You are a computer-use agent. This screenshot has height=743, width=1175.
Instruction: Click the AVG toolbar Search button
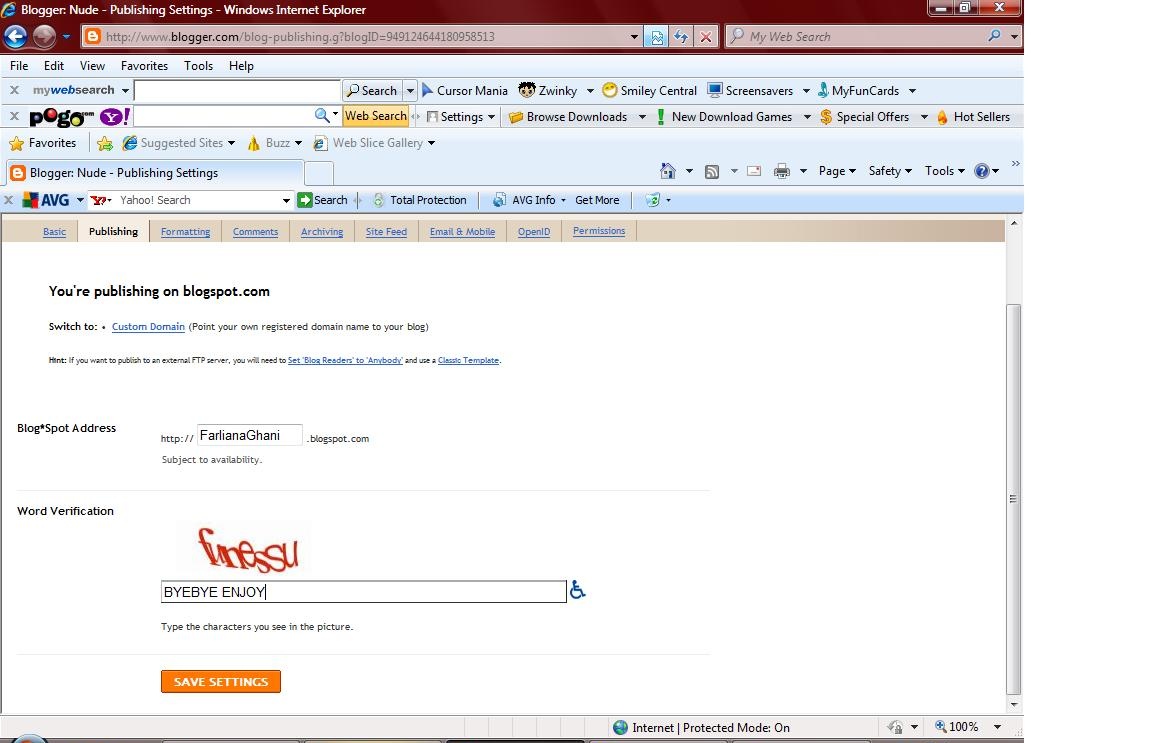323,200
